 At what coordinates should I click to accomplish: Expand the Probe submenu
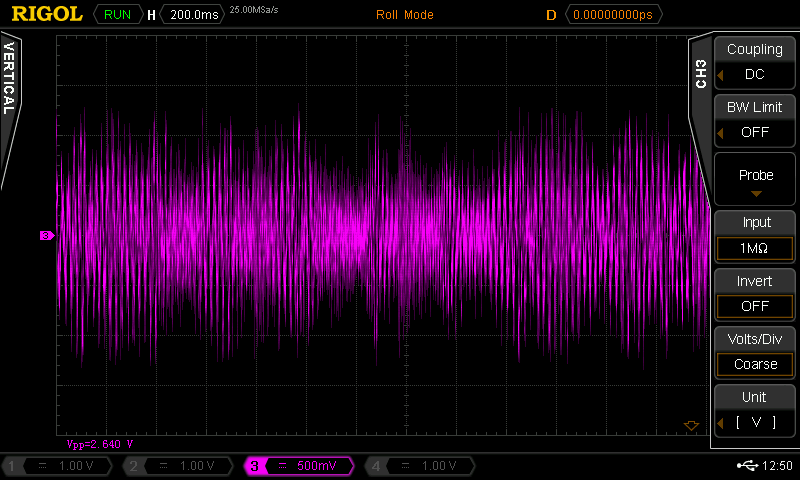coord(755,180)
